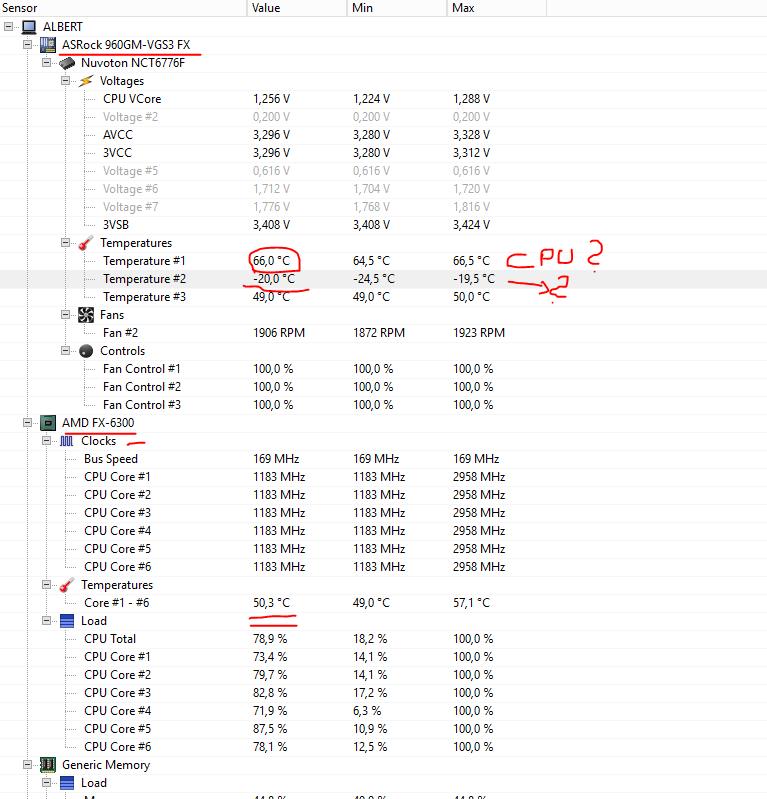Select the Core #1 - #6 temperature row

383,603
